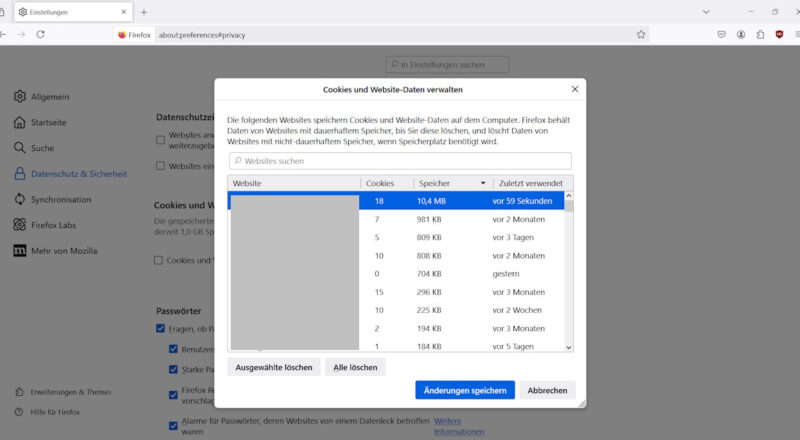Show the list of all tabs with the chevron
The height and width of the screenshot is (440, 800).
point(706,12)
